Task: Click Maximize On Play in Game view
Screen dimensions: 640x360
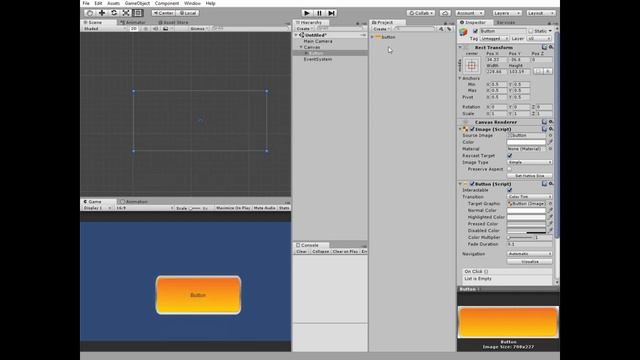Action: pos(233,208)
